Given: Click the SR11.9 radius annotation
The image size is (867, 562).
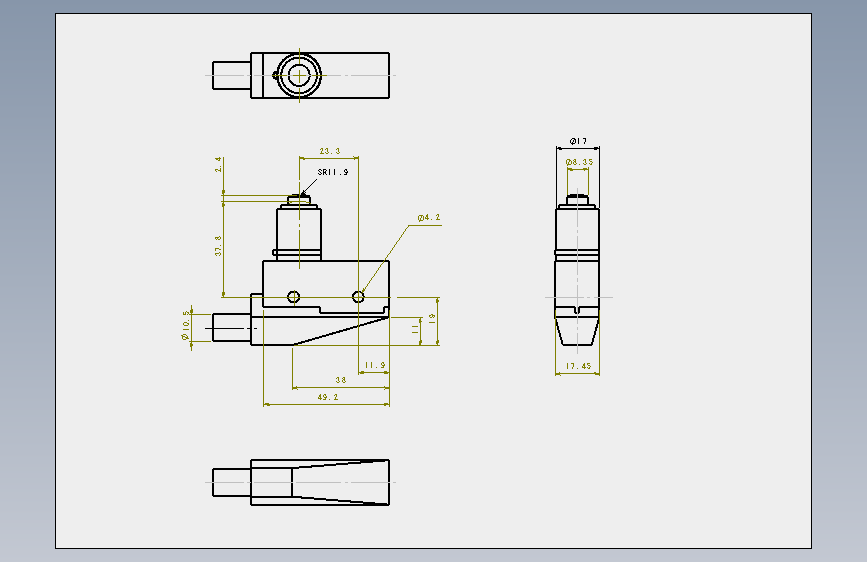Looking at the screenshot, I should [x=333, y=172].
